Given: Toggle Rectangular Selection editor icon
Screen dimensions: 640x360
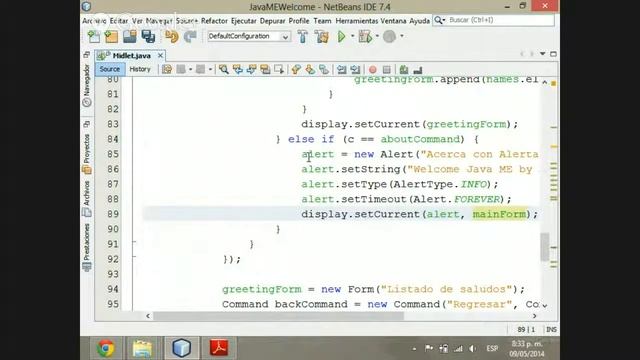Looking at the screenshot, I should [279, 69].
